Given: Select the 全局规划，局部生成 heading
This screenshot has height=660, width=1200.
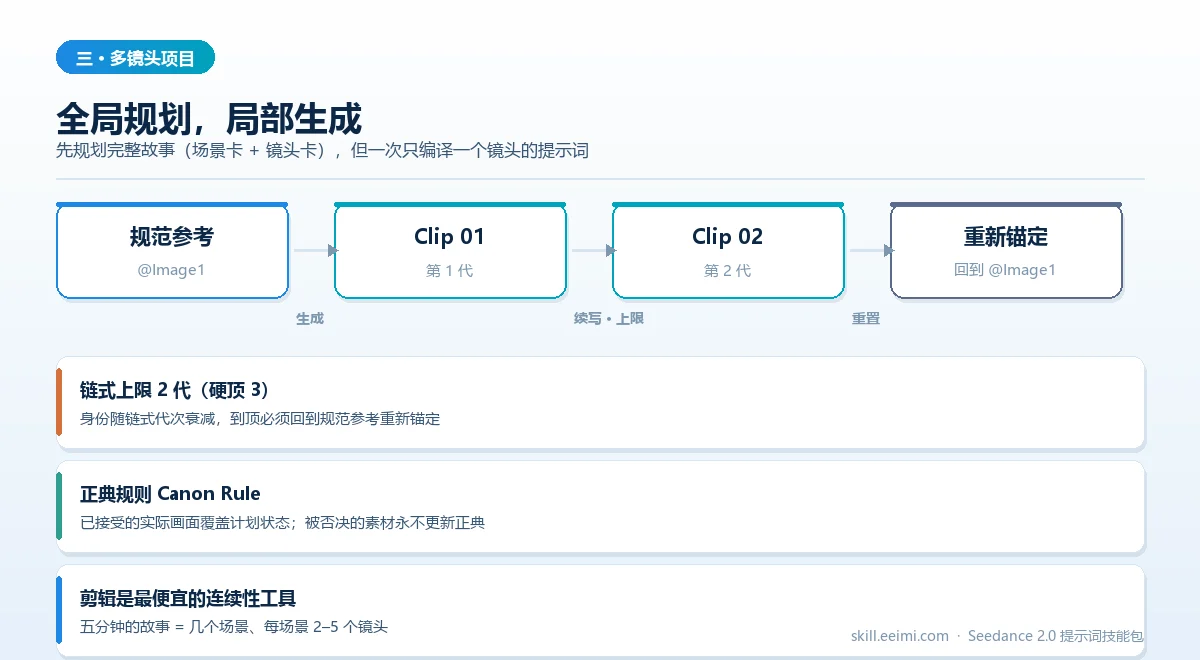Looking at the screenshot, I should [x=209, y=119].
